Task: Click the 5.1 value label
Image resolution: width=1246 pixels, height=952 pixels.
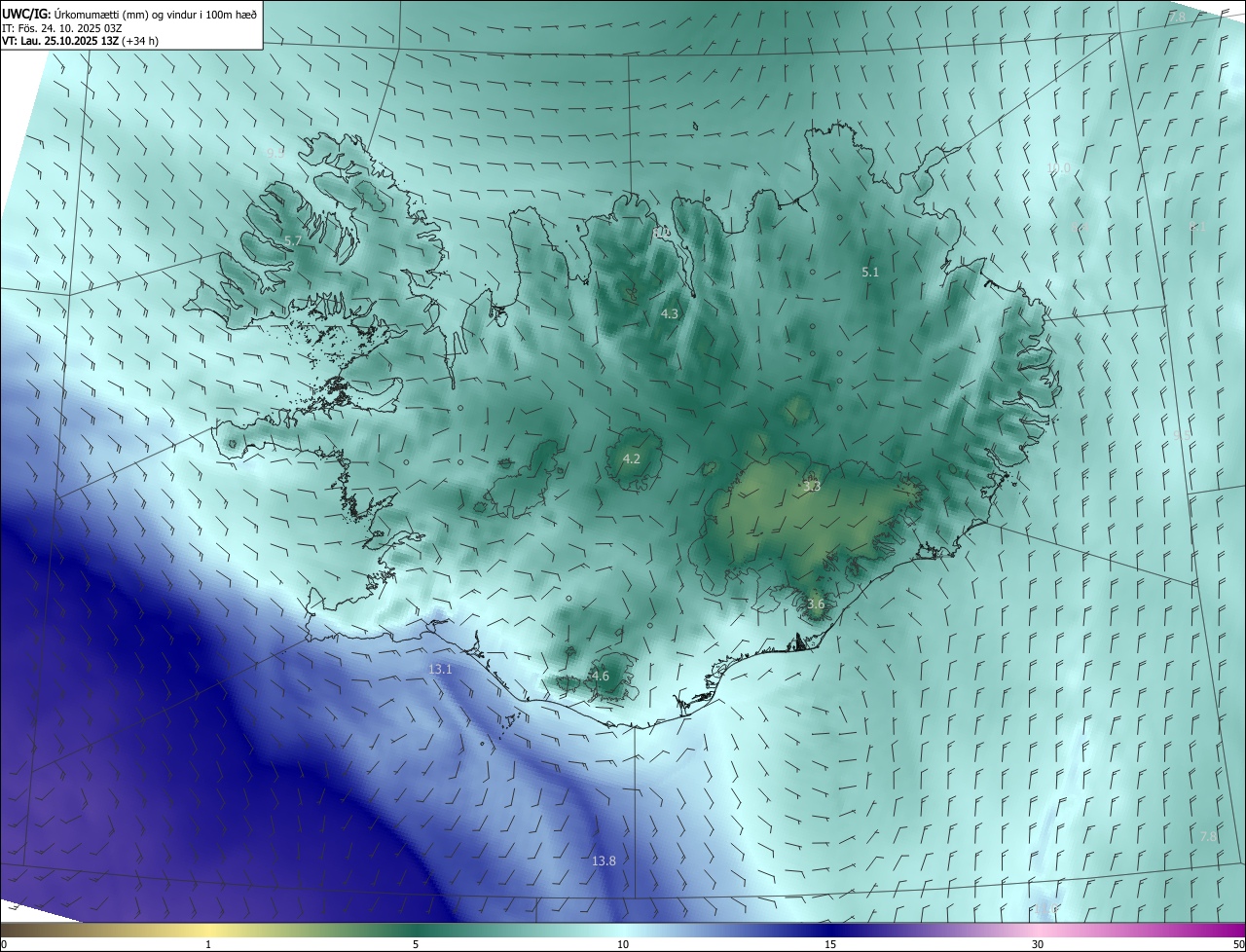Action: click(870, 272)
